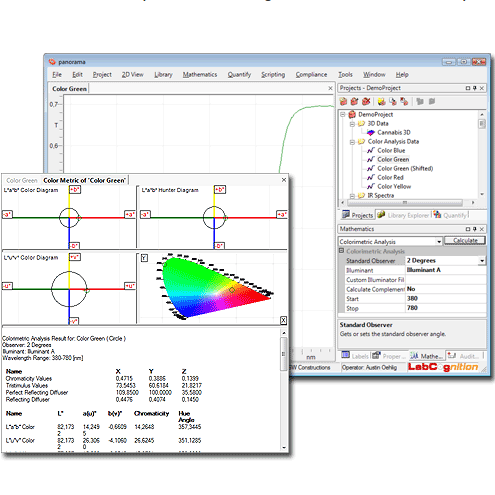Click the Calculate button

pos(465,241)
